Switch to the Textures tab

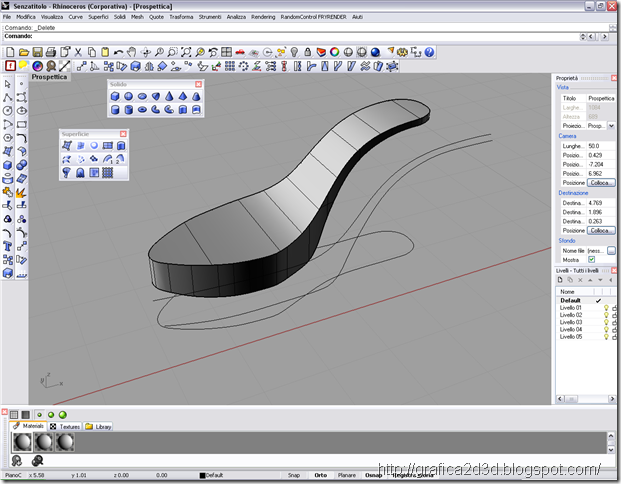(x=65, y=427)
